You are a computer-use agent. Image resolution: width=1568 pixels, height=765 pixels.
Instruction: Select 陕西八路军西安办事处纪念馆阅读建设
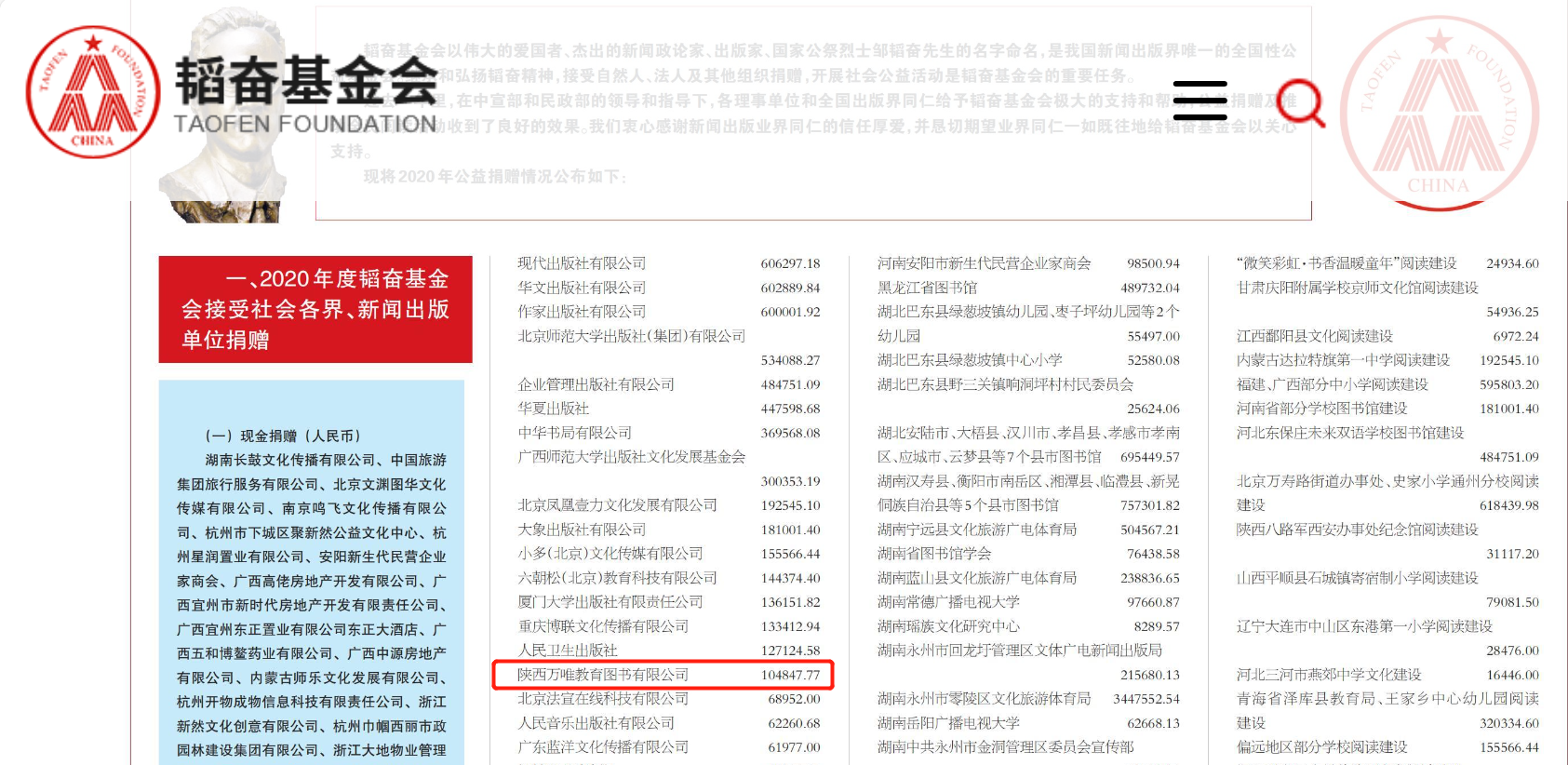coord(1358,530)
